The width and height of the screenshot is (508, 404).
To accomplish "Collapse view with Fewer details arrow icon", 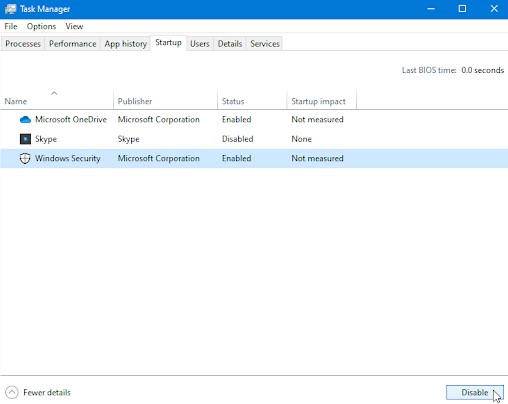I will pyautogui.click(x=12, y=392).
